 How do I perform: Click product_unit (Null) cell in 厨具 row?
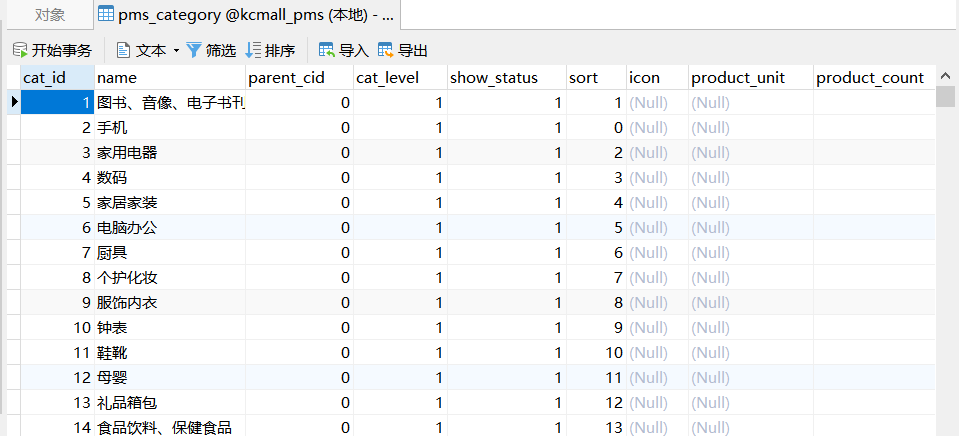pos(751,252)
